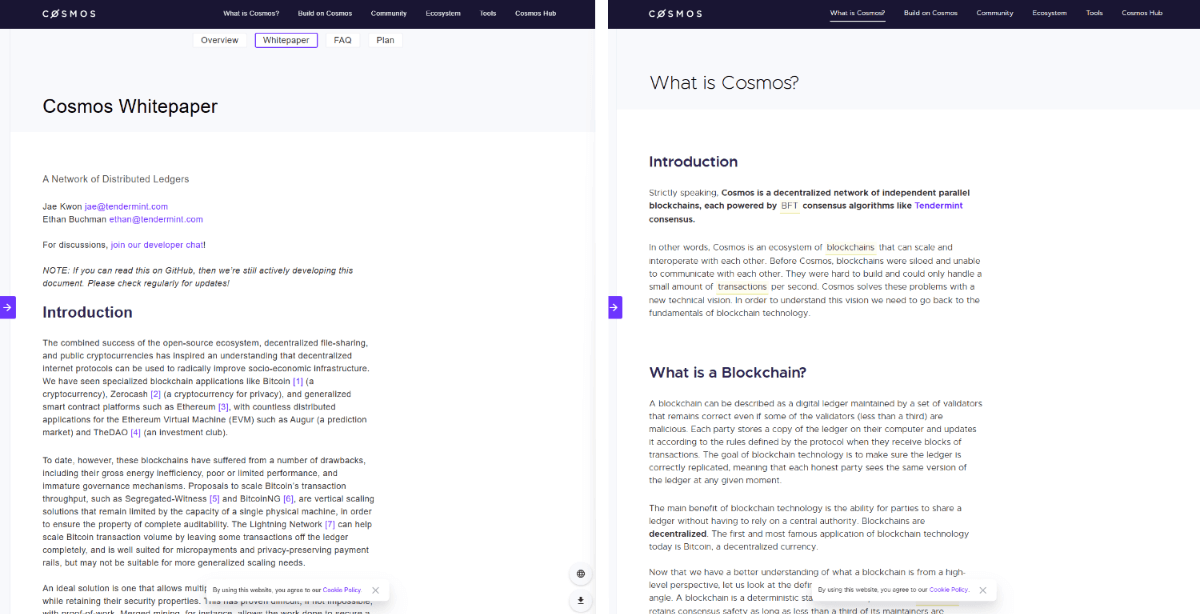Dismiss the cookie notice on the whitepaper page
Viewport: 1200px width, 614px height.
(x=375, y=590)
